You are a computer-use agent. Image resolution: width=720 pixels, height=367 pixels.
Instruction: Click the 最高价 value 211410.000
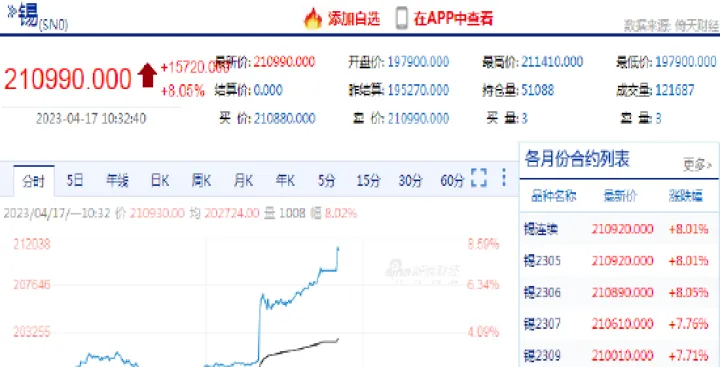pyautogui.click(x=552, y=62)
